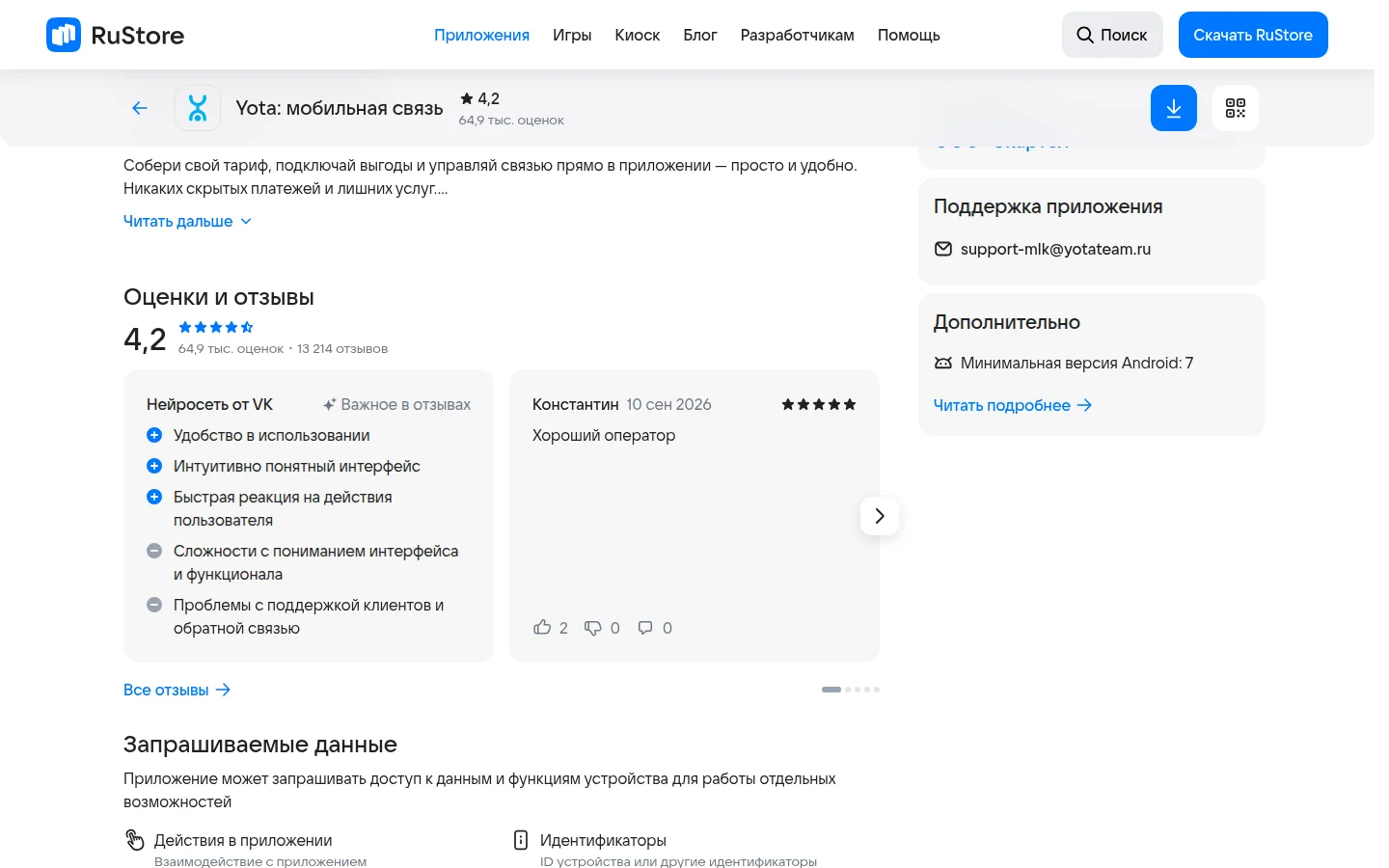Open the Блог section
This screenshot has width=1389, height=868.
click(700, 35)
